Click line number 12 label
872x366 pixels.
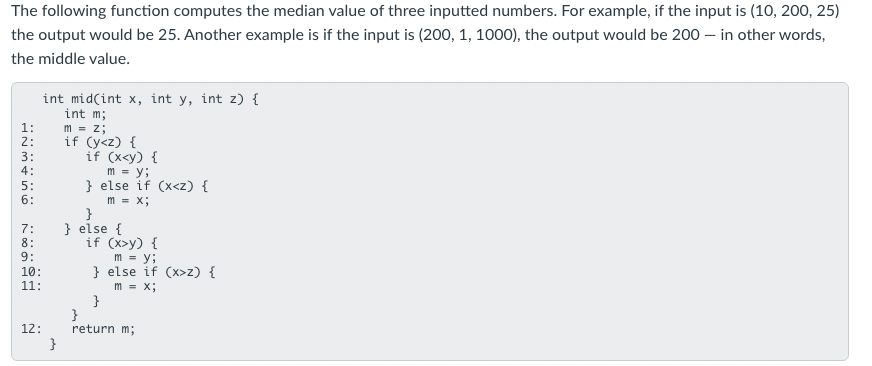(31, 329)
